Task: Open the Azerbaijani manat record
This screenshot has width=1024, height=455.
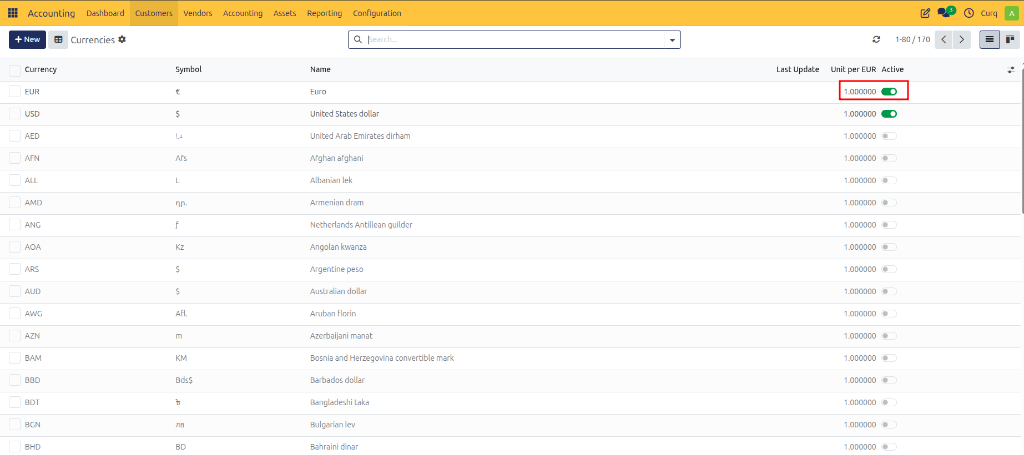Action: tap(340, 336)
